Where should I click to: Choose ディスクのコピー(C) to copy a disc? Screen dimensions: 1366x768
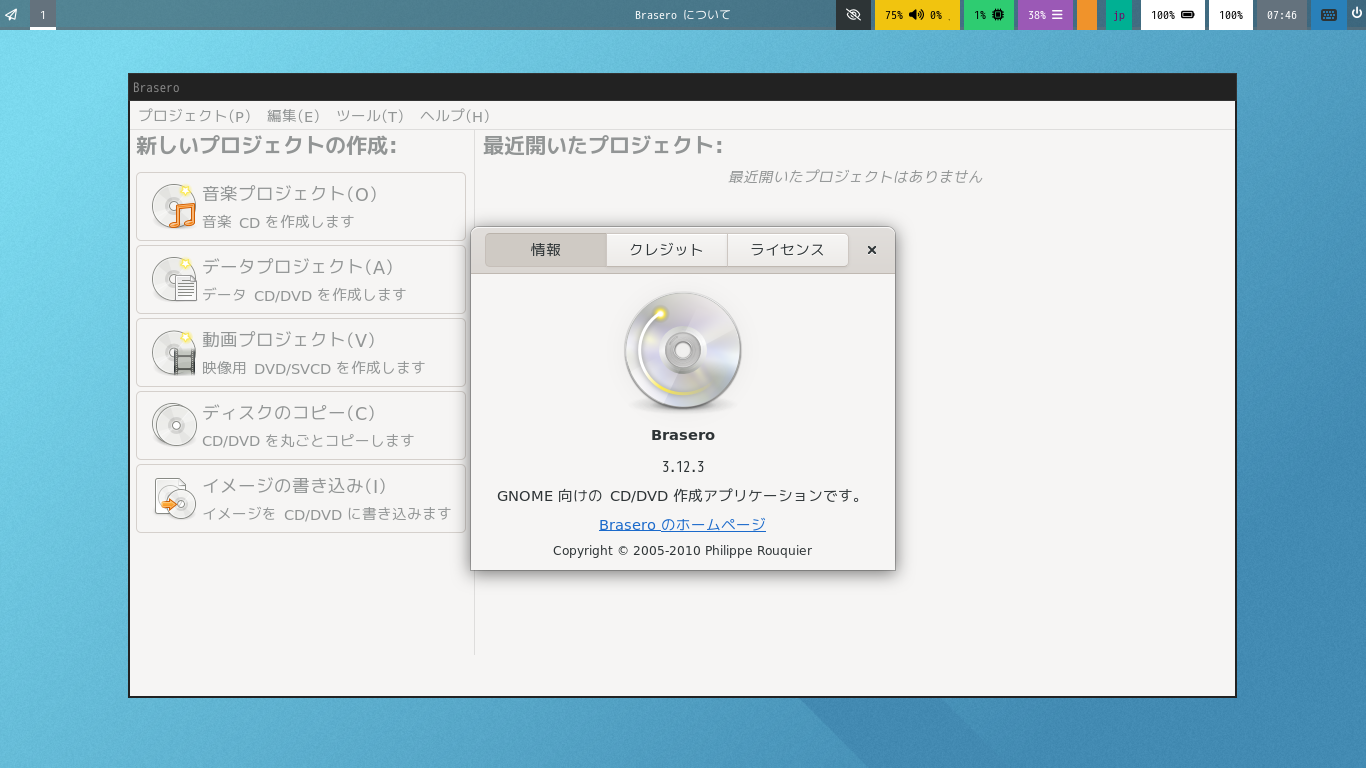301,425
